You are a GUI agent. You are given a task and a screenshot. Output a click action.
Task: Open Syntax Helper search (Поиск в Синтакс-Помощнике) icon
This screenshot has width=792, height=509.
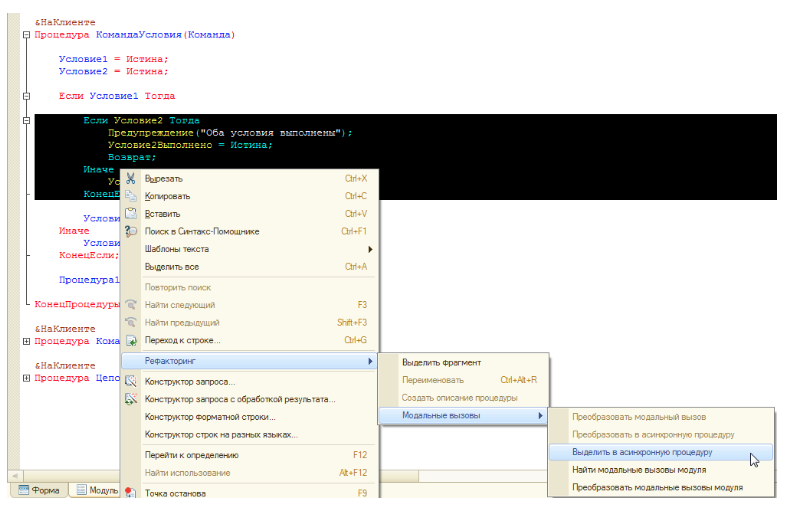coord(131,231)
